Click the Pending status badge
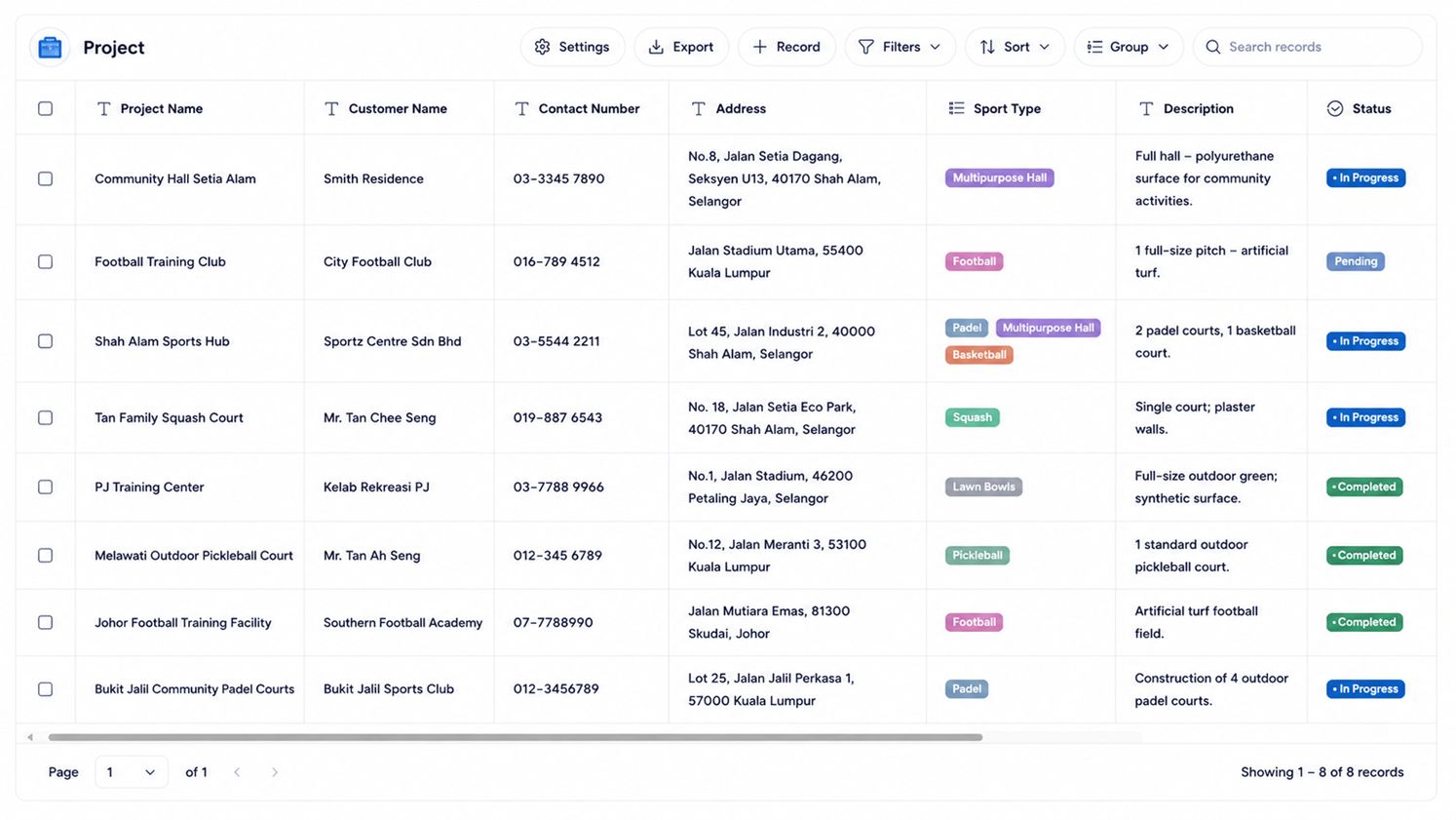Image resolution: width=1456 pixels, height=820 pixels. click(1356, 261)
